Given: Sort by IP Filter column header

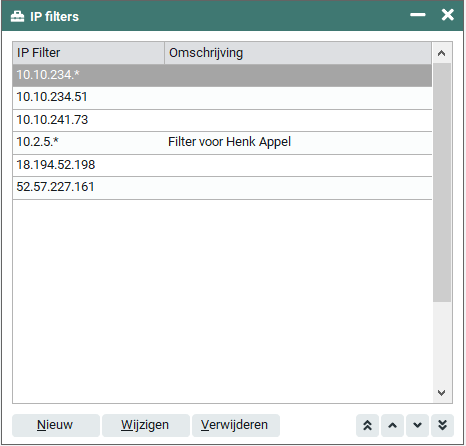Looking at the screenshot, I should pyautogui.click(x=88, y=53).
